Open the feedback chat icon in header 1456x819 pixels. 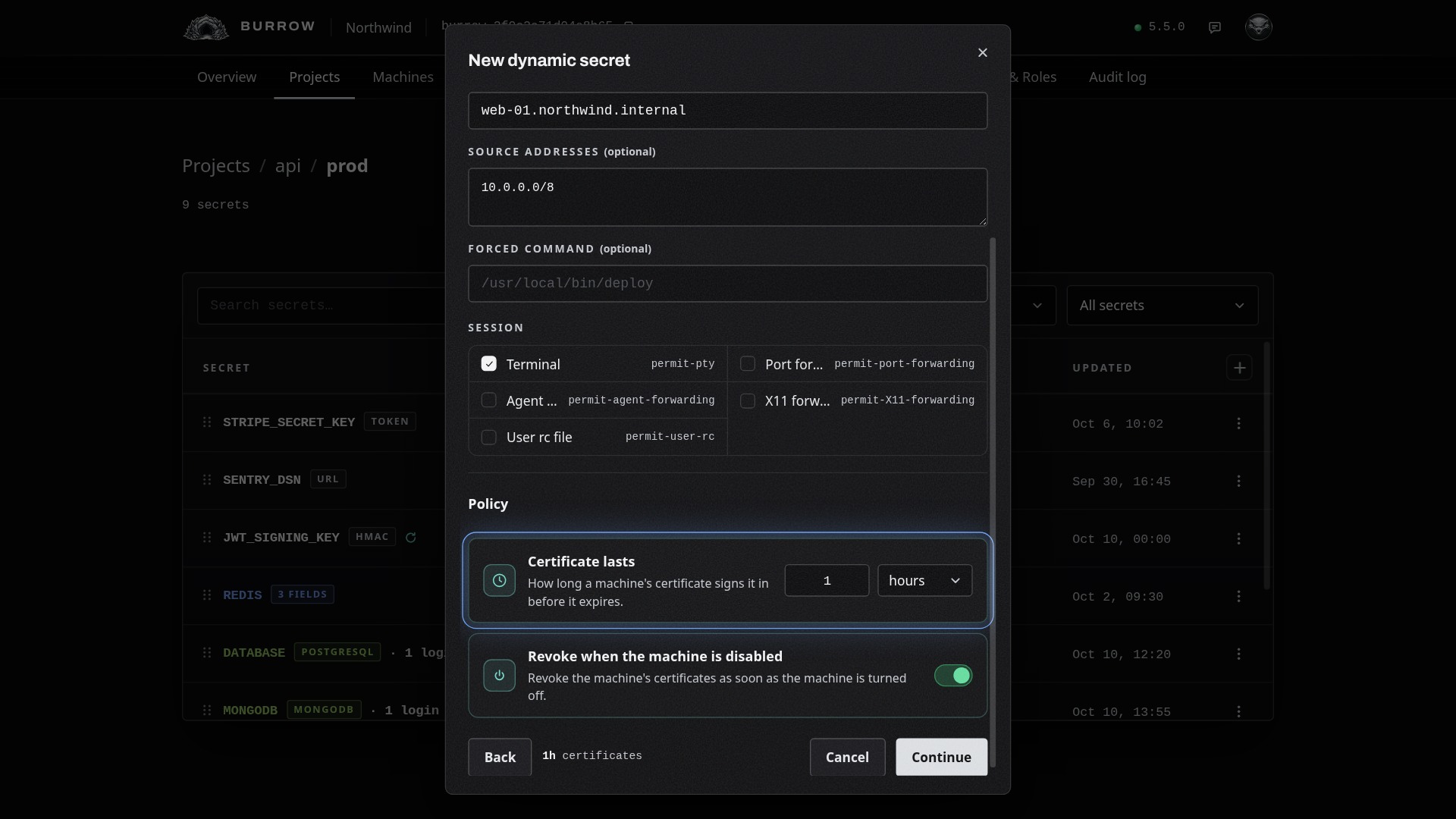[x=1215, y=27]
